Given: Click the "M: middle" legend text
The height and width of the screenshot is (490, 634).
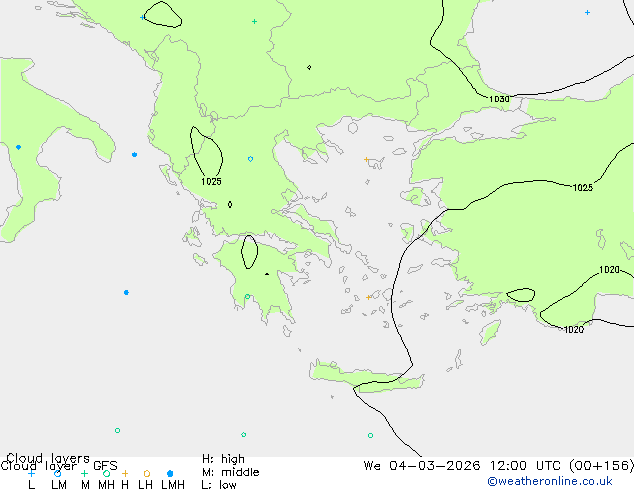Looking at the screenshot, I should tap(230, 472).
